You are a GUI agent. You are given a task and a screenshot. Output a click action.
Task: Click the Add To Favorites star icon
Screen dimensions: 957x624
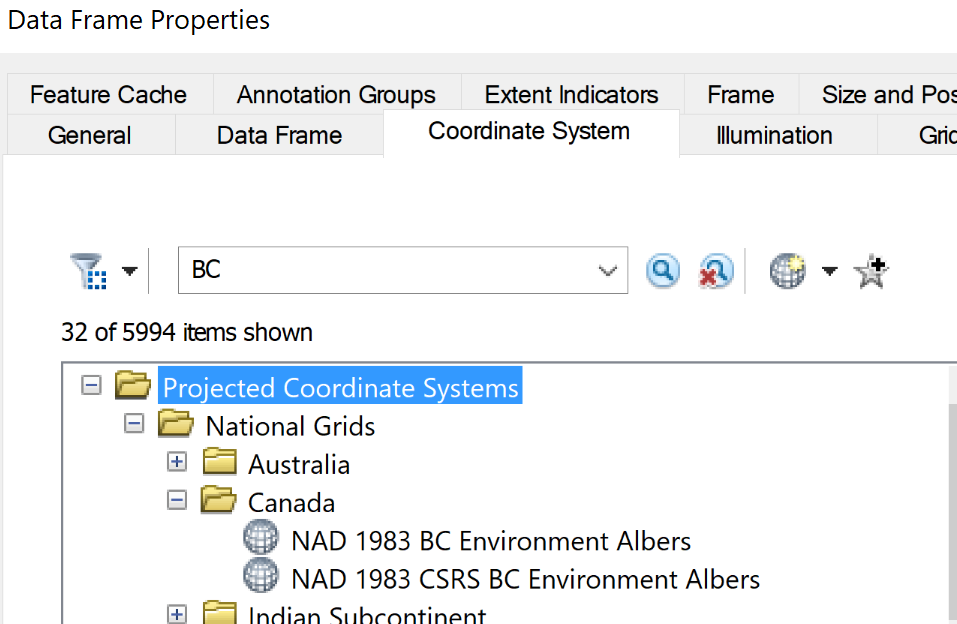(x=871, y=270)
